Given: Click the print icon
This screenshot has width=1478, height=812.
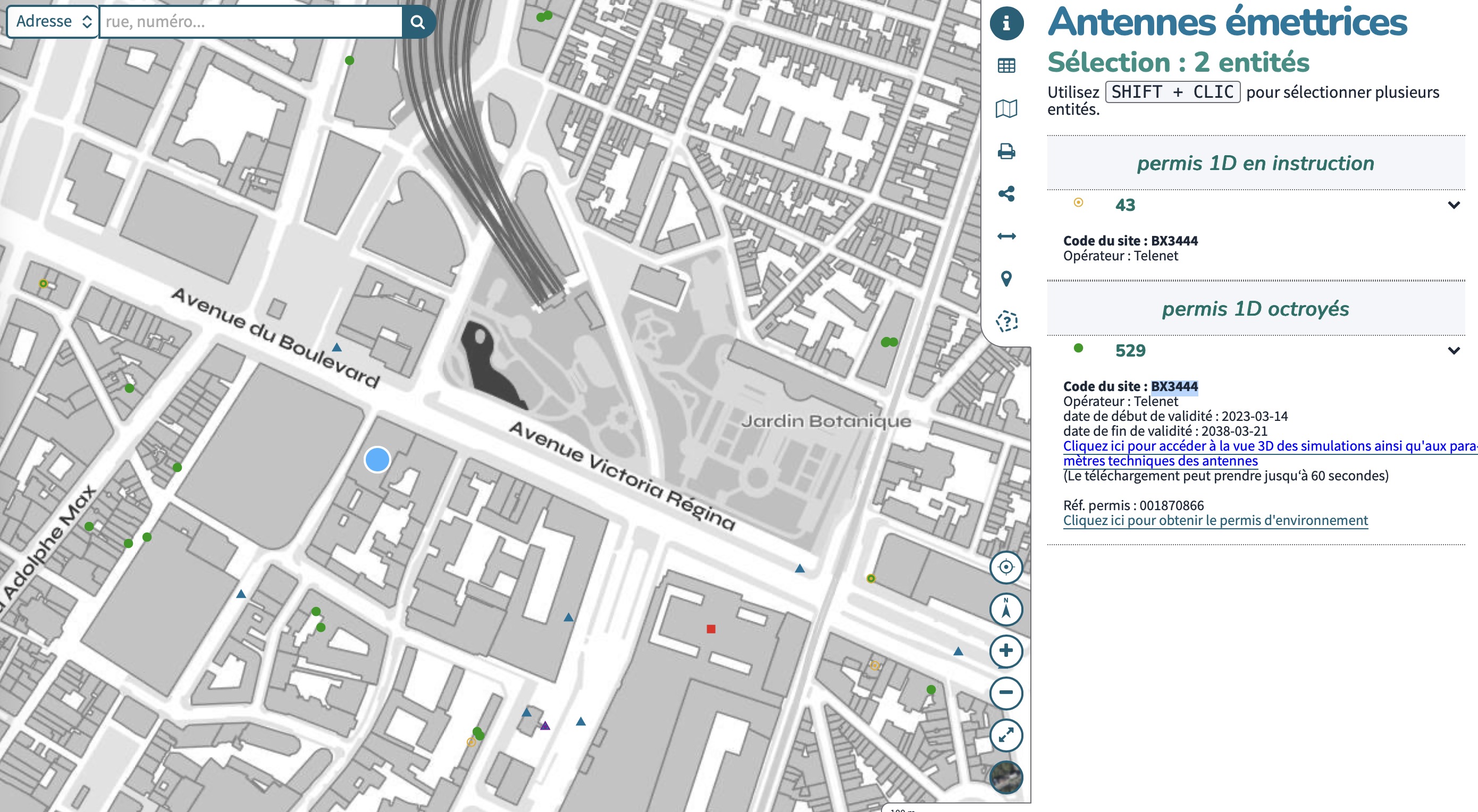Looking at the screenshot, I should coord(1006,151).
